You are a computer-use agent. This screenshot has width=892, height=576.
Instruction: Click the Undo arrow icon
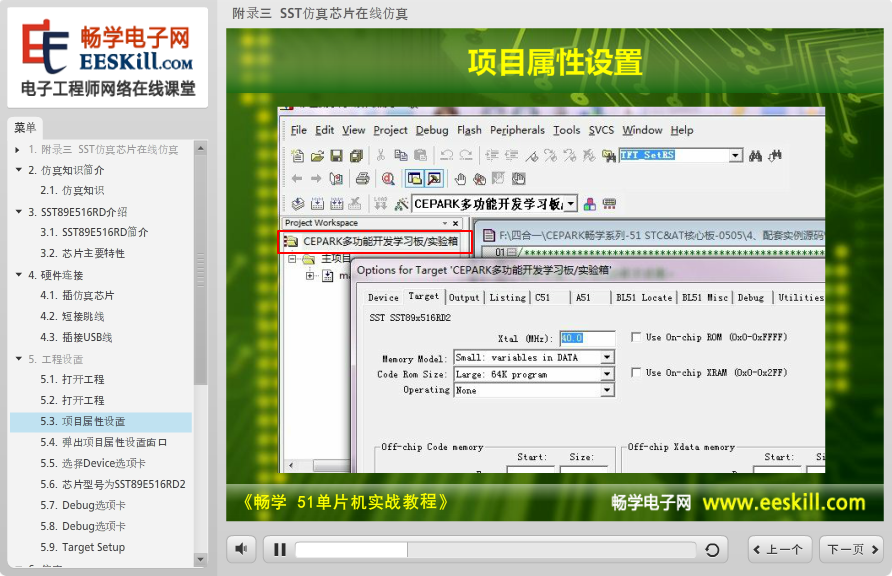click(x=447, y=155)
